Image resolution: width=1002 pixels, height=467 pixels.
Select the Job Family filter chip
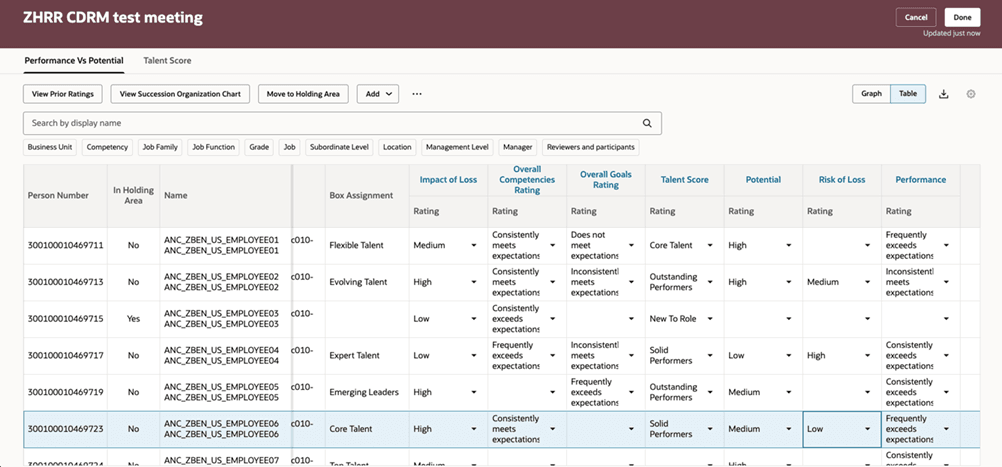(x=160, y=148)
